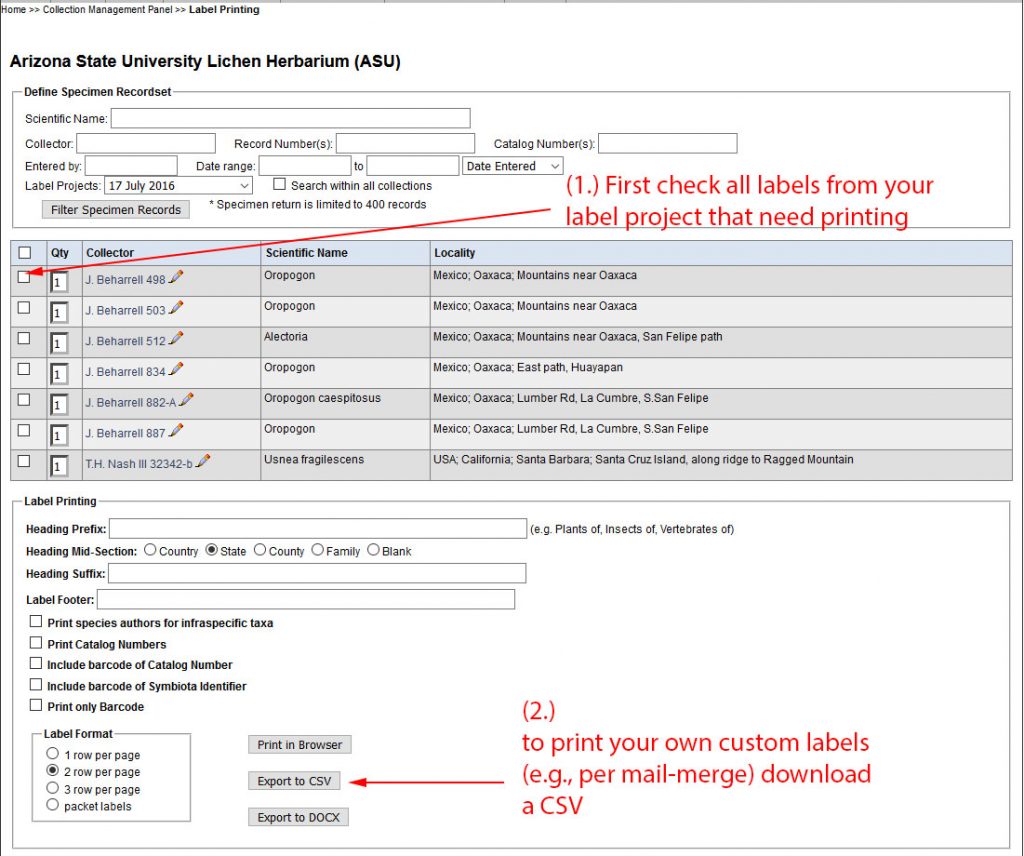Select Blank for Heading Mid-Section

click(x=374, y=550)
